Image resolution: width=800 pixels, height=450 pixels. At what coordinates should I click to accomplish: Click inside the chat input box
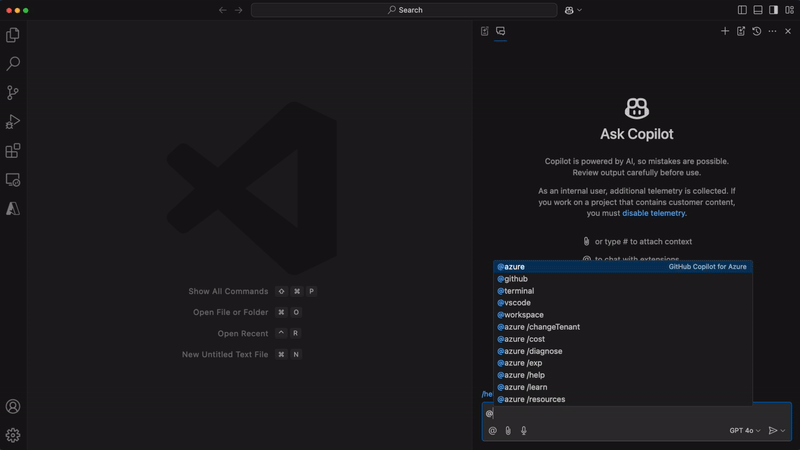coord(636,413)
